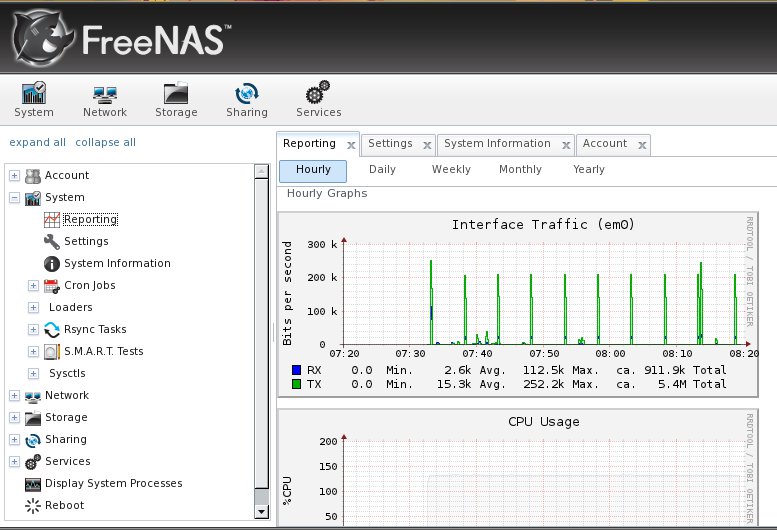
Task: Collapse the System tree node
Action: (14, 198)
